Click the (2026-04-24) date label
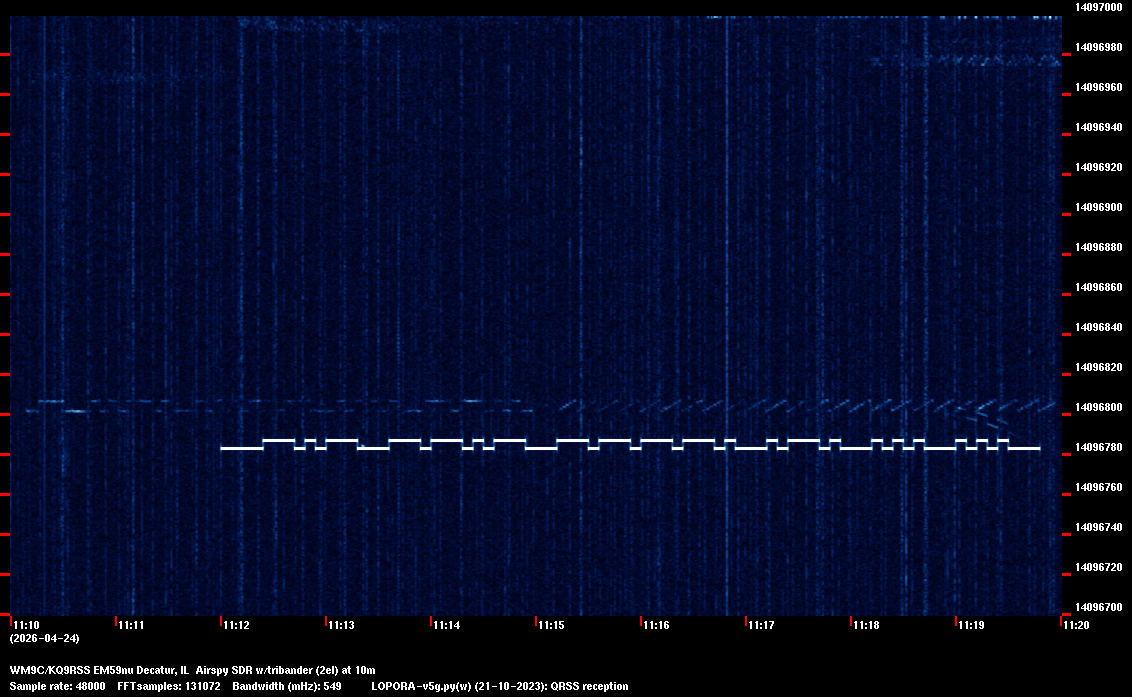The image size is (1132, 697). pos(44,638)
